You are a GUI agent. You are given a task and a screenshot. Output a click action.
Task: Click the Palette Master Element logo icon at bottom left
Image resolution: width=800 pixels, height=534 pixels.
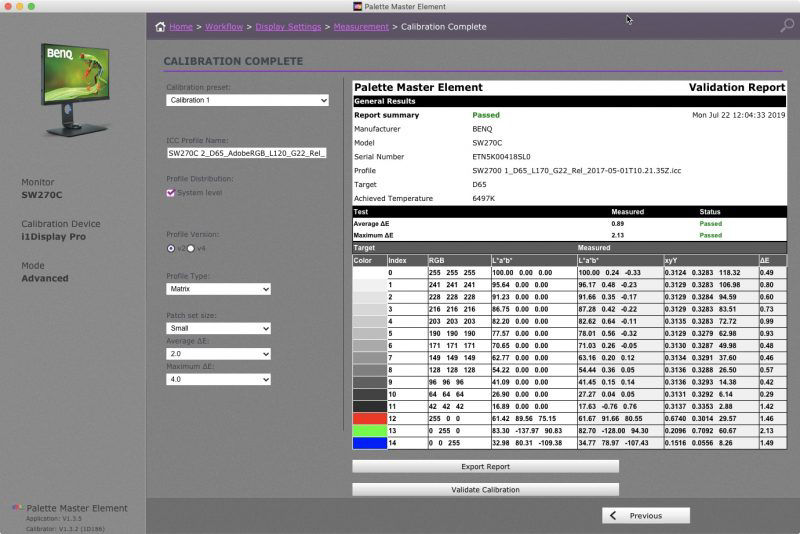click(x=17, y=507)
